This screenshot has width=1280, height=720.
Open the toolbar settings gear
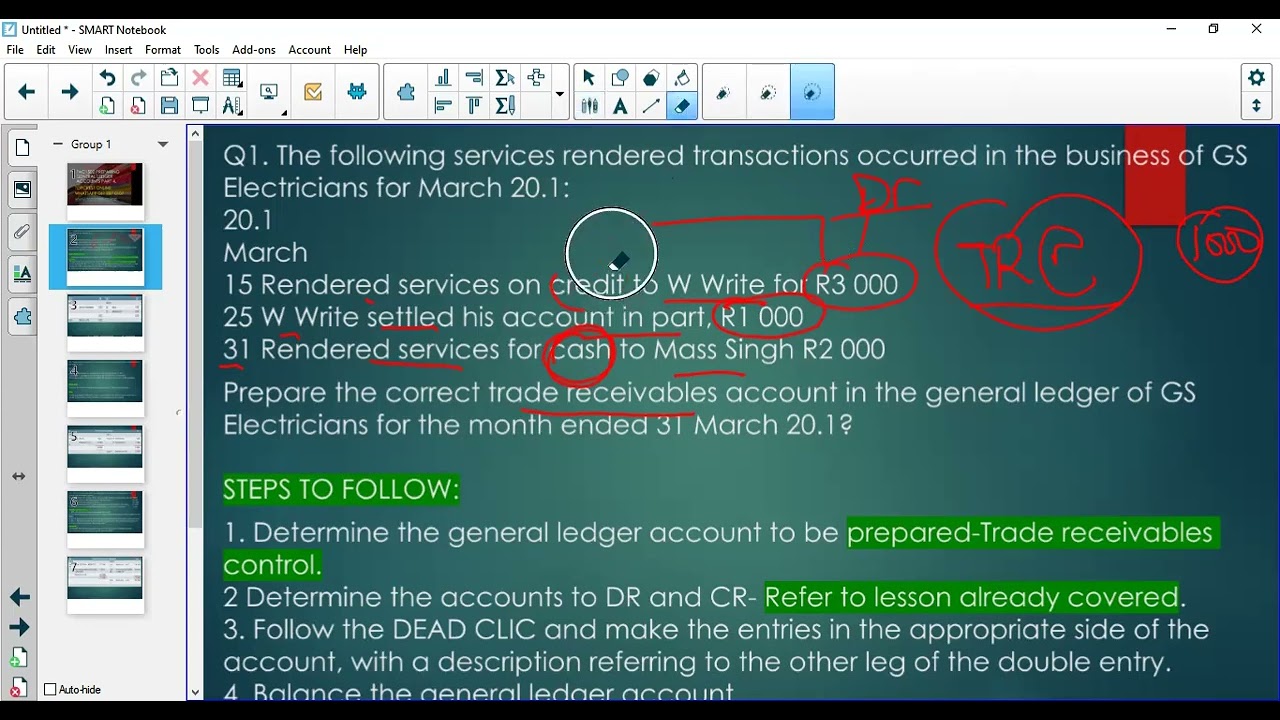[1257, 77]
